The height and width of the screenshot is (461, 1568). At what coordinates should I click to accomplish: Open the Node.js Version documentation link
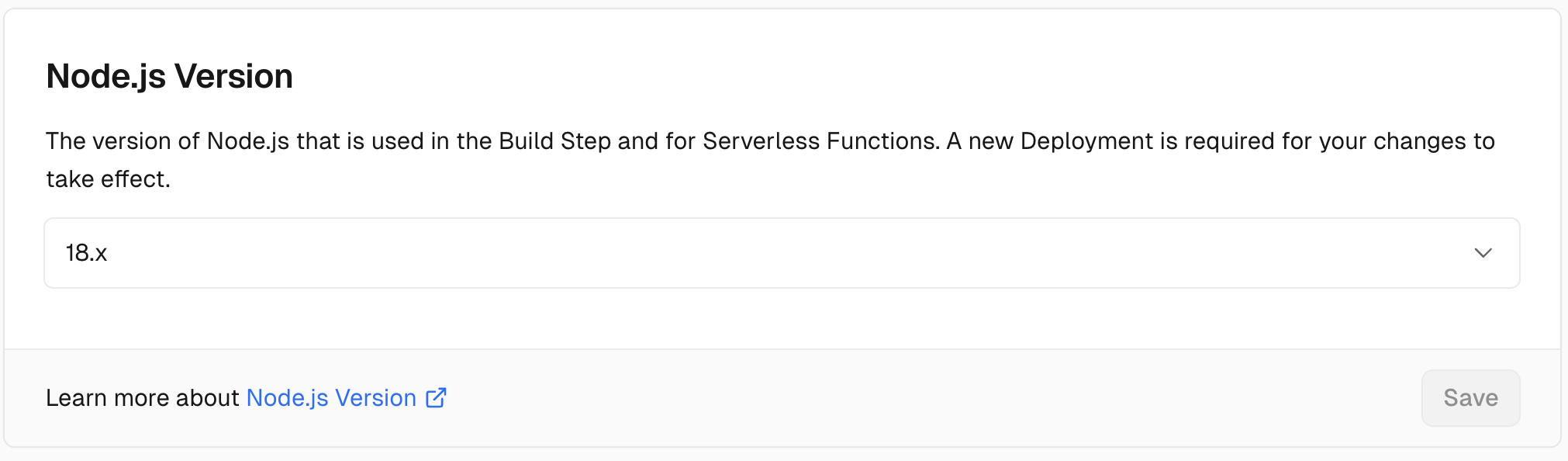pyautogui.click(x=331, y=398)
